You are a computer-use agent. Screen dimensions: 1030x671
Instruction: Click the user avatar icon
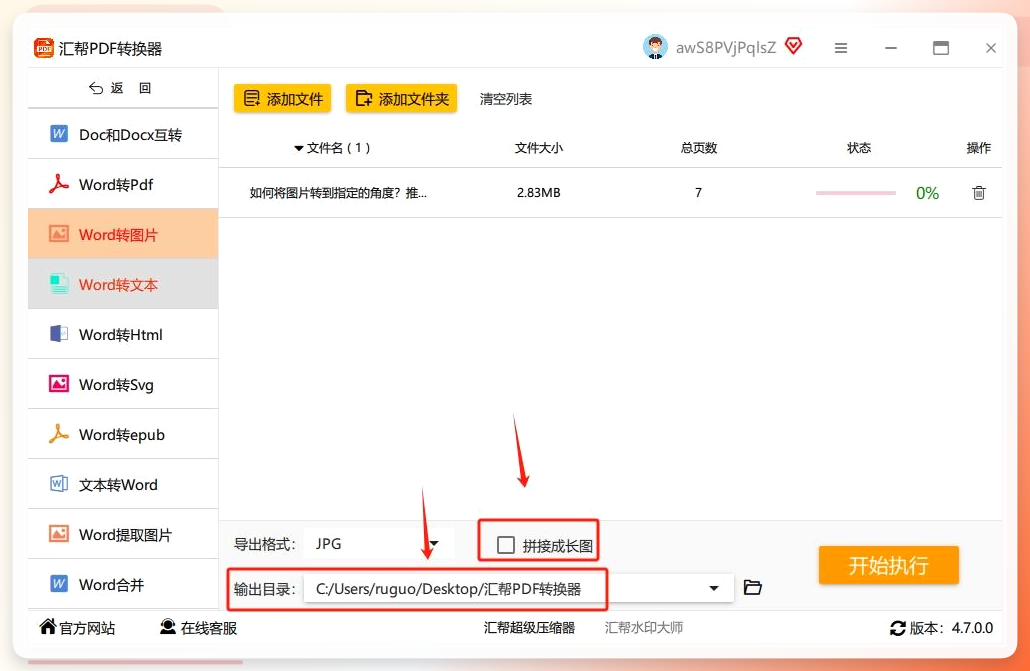(654, 47)
